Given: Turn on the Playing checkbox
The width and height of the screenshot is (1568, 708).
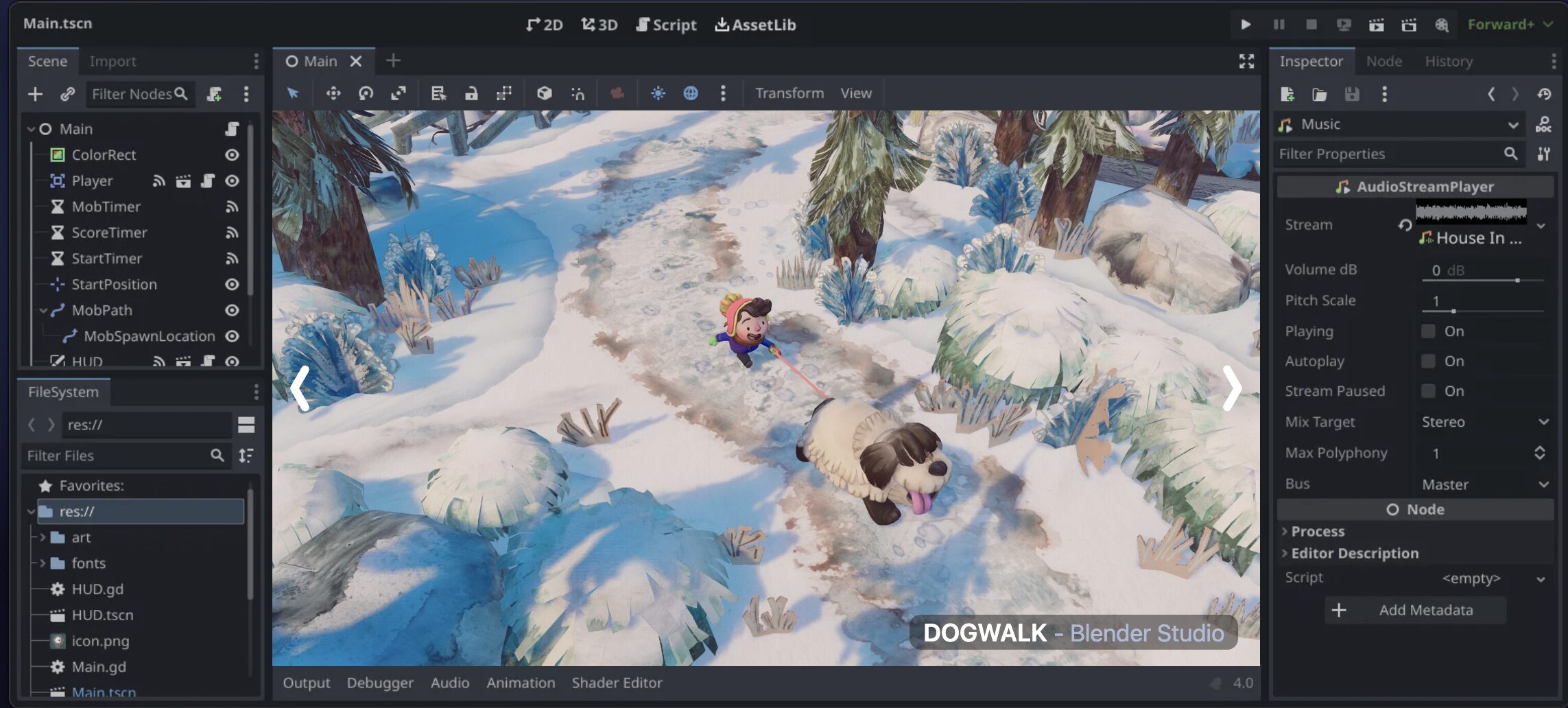Looking at the screenshot, I should pyautogui.click(x=1428, y=331).
